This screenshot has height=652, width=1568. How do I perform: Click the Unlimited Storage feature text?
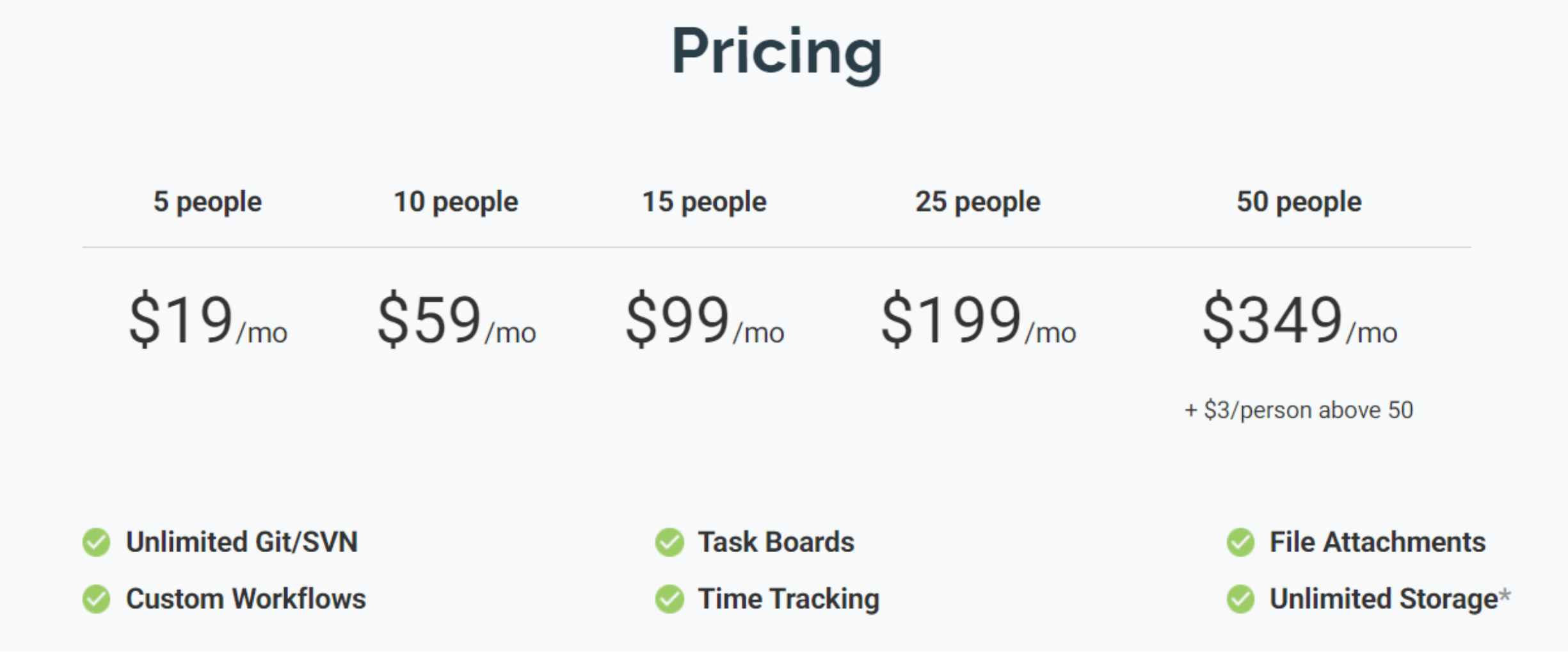(x=1384, y=599)
